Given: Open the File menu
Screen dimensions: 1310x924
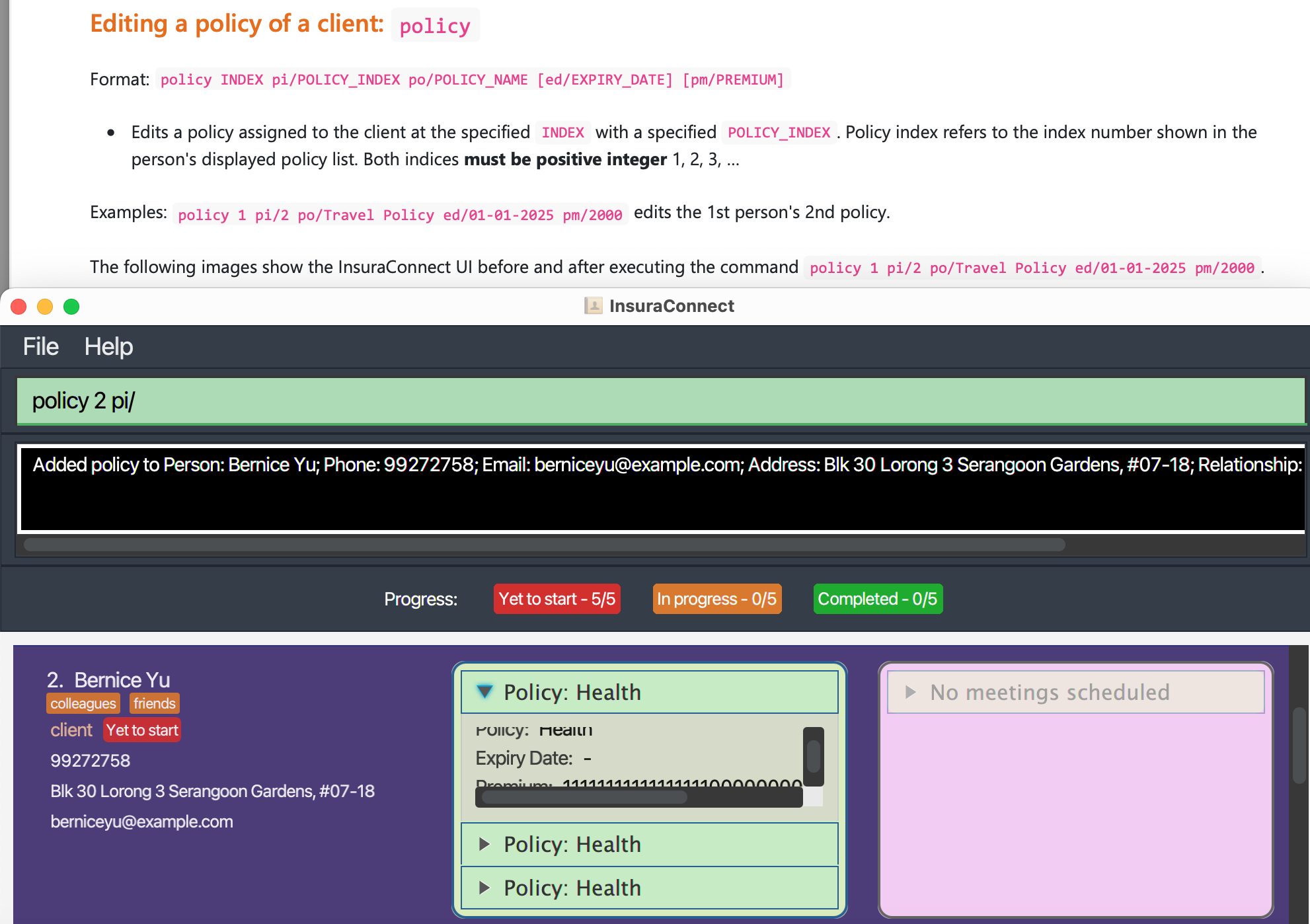Looking at the screenshot, I should (x=40, y=346).
